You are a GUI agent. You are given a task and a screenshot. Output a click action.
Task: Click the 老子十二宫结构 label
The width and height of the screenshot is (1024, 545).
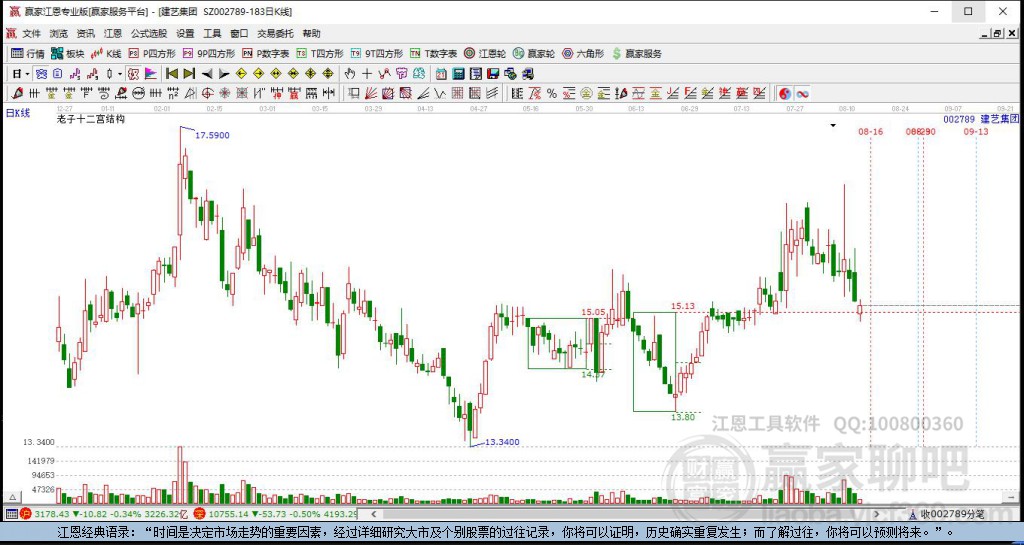point(91,119)
